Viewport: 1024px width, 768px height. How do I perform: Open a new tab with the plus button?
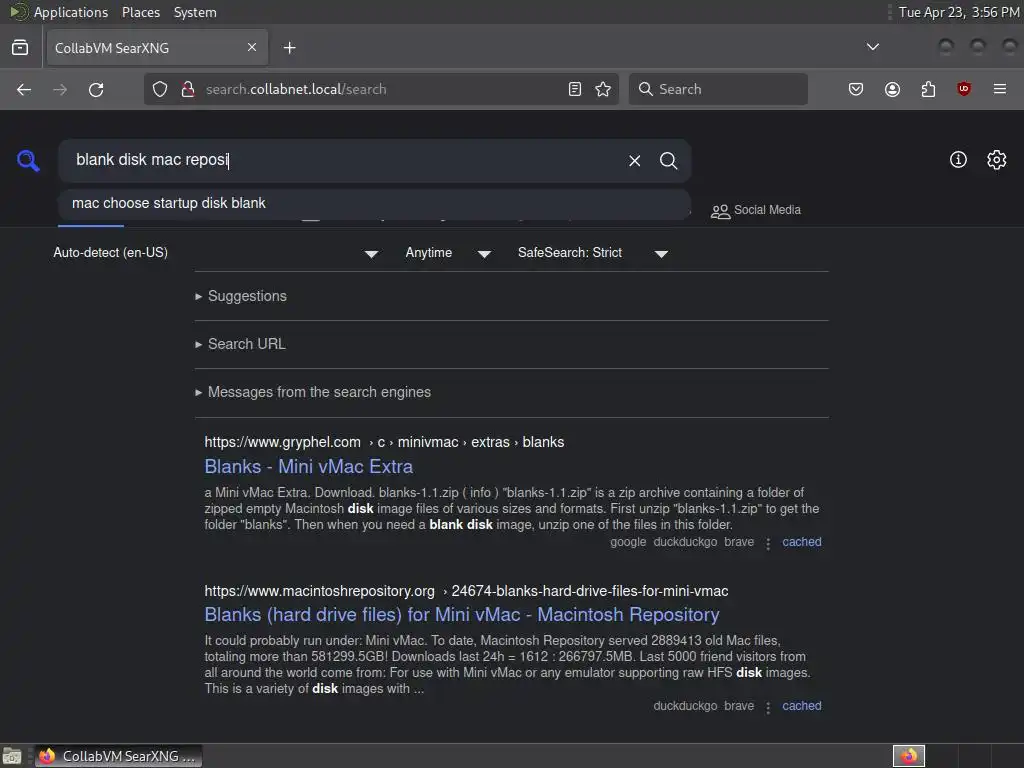click(x=289, y=48)
